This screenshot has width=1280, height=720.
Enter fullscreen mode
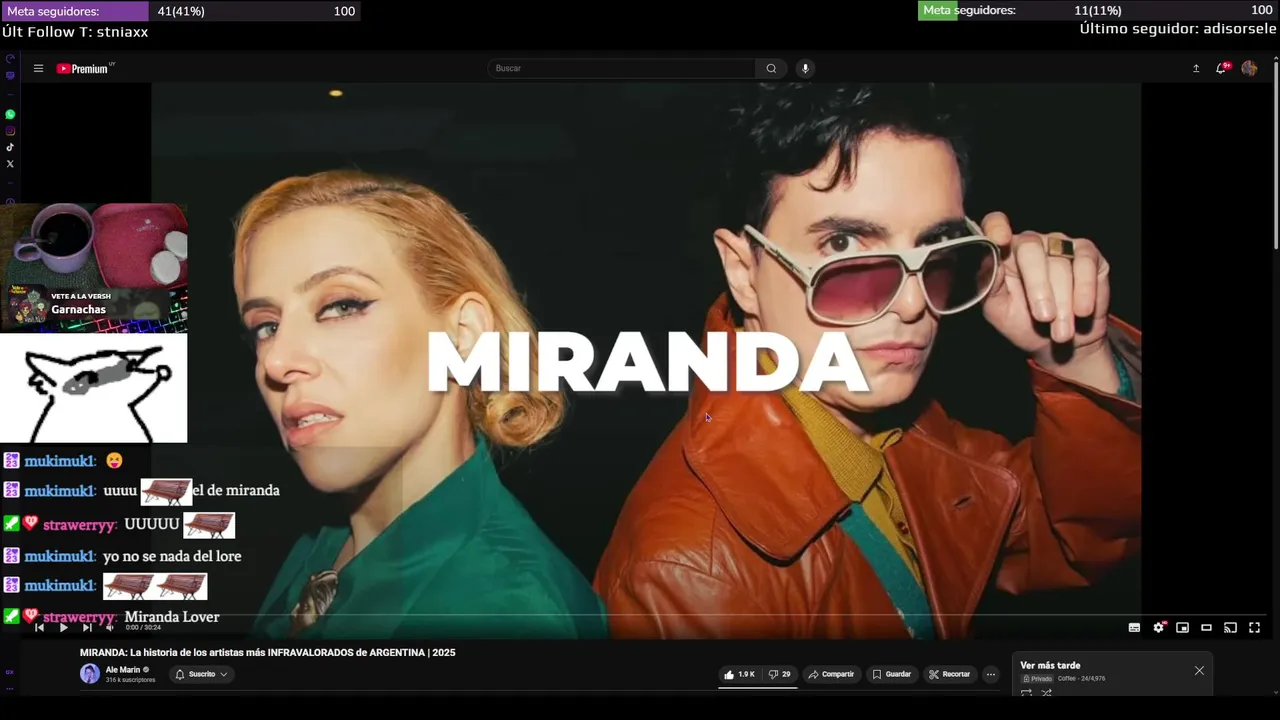[x=1254, y=628]
